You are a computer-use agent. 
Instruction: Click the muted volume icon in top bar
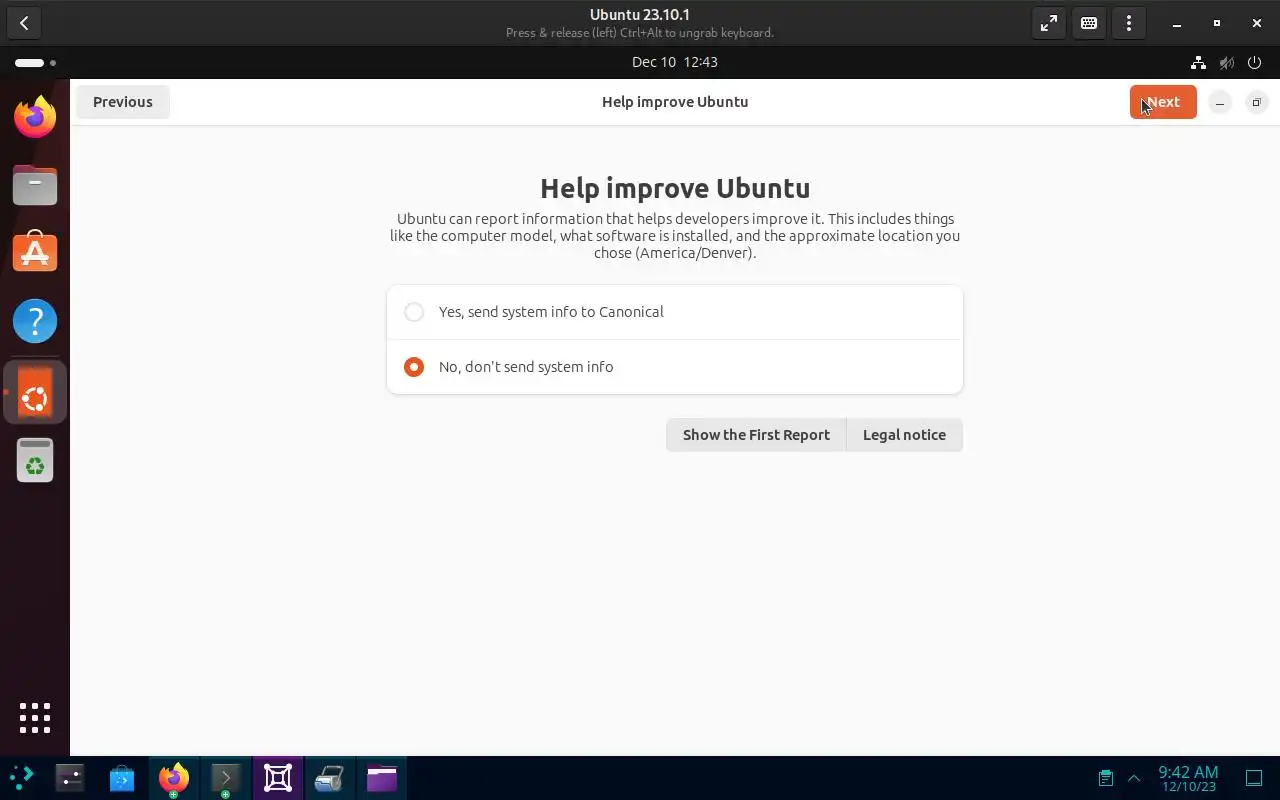pyautogui.click(x=1227, y=62)
